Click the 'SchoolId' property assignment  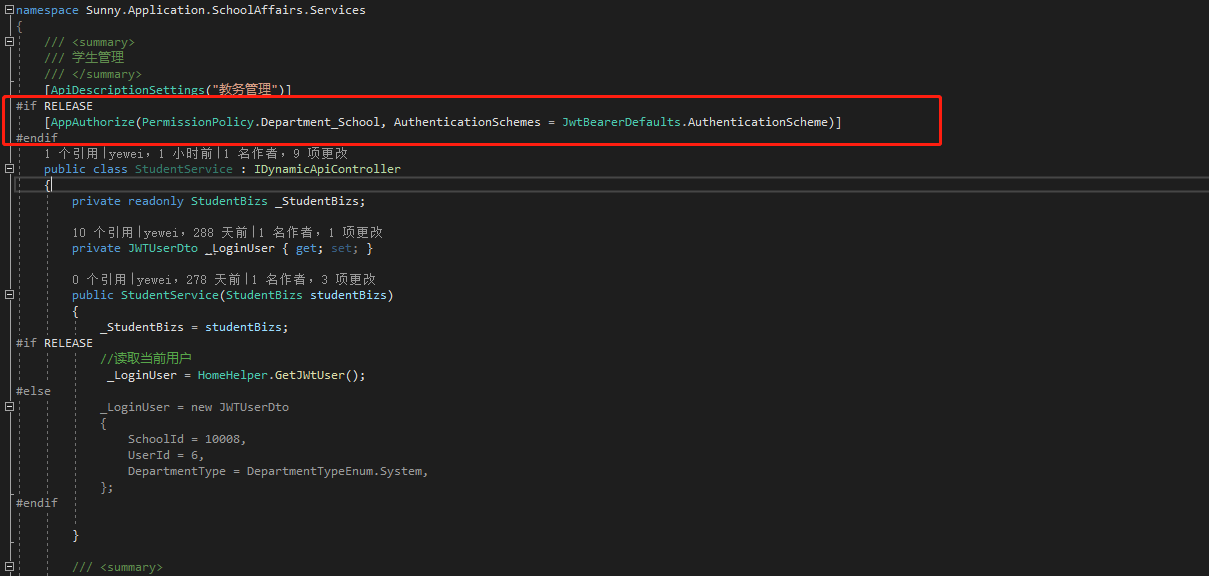[x=156, y=439]
